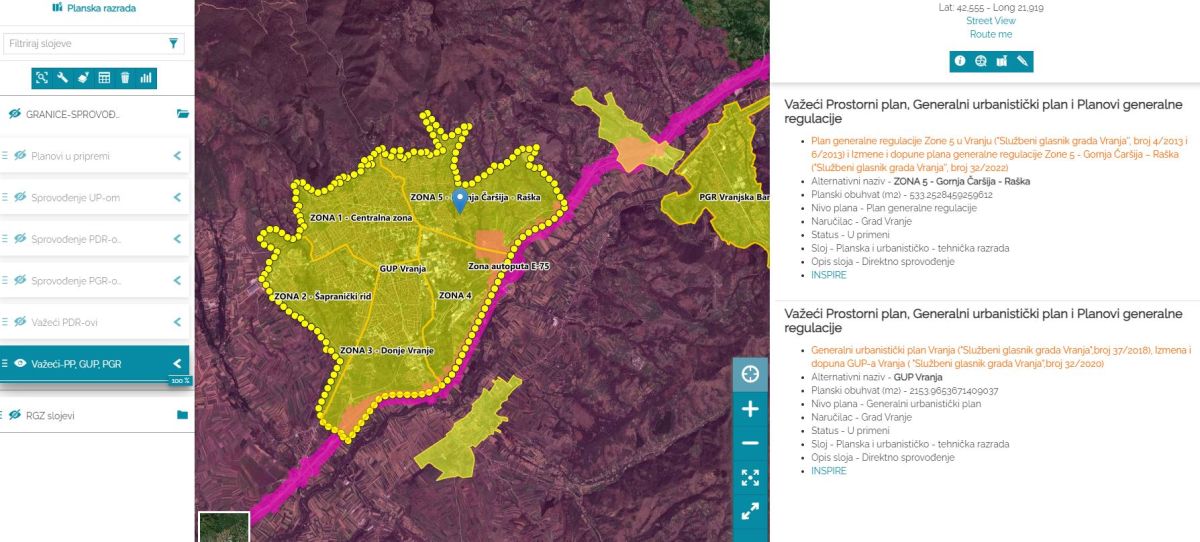Open Street View link
The image size is (1200, 542).
point(990,21)
